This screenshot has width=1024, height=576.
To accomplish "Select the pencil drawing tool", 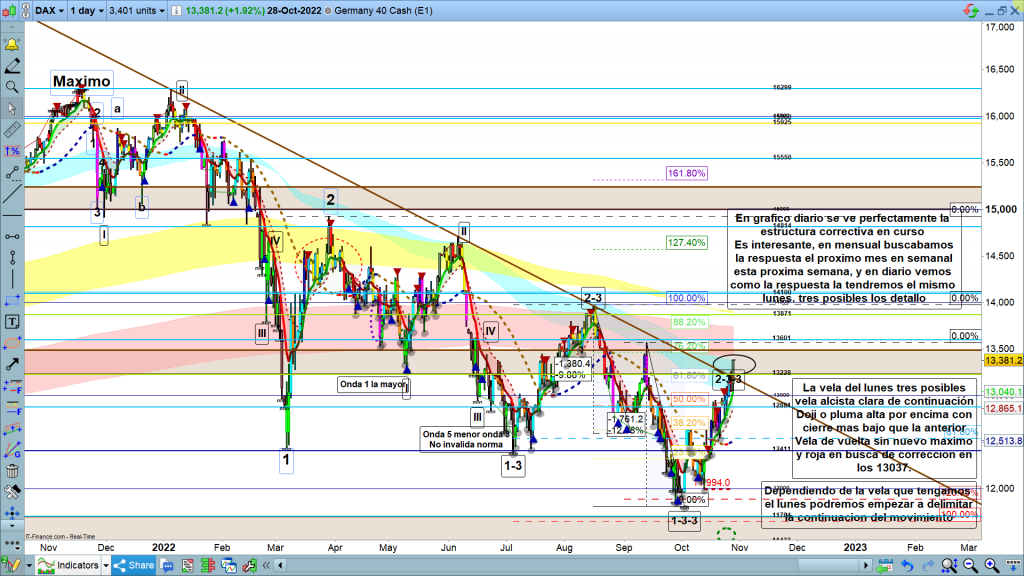I will pos(11,65).
